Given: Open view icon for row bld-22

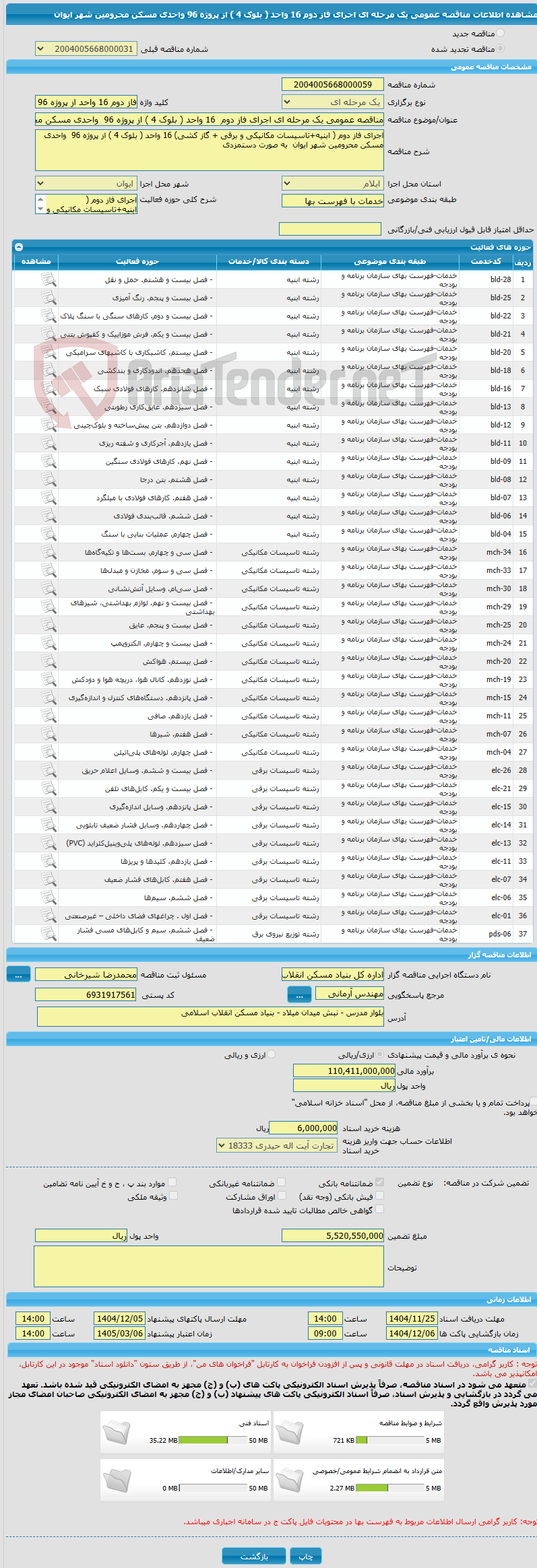Looking at the screenshot, I should coord(49,316).
